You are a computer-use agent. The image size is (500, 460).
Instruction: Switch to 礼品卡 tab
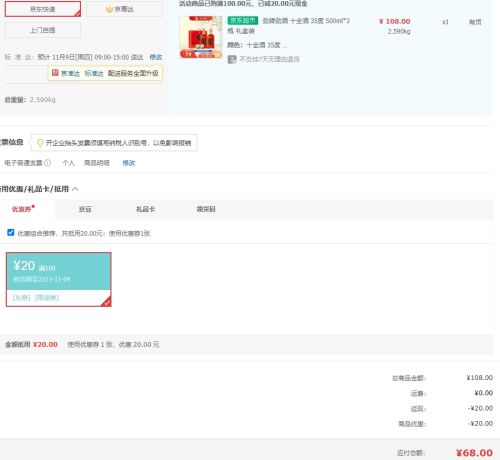(145, 209)
